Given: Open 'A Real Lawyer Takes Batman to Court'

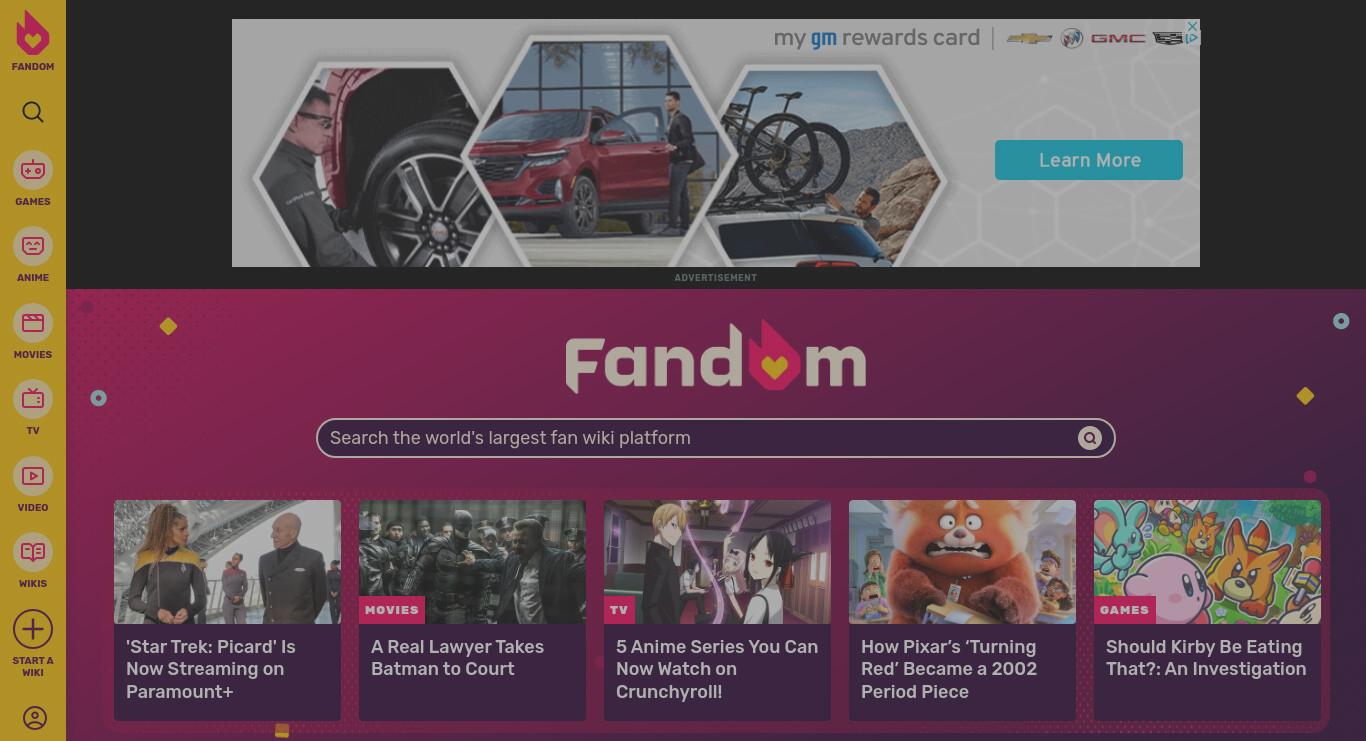Looking at the screenshot, I should tap(457, 658).
